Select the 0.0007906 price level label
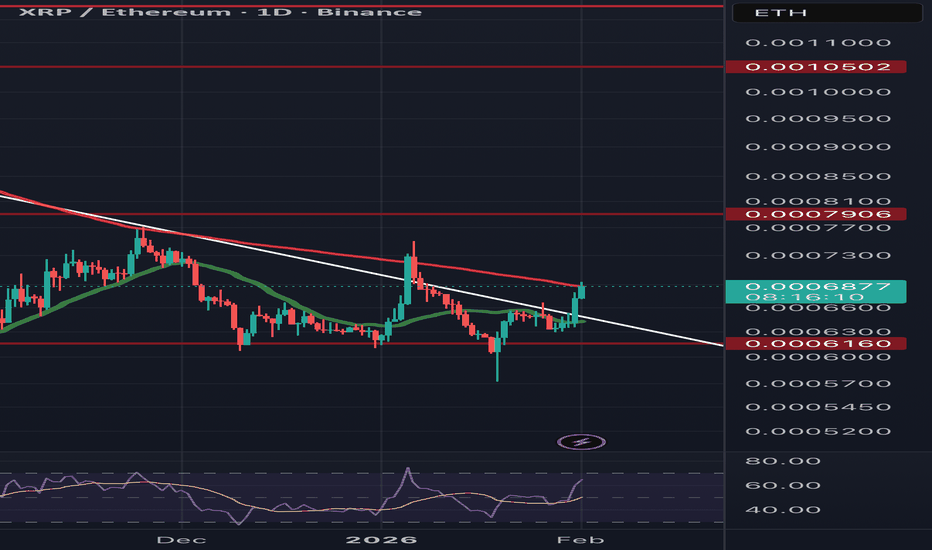This screenshot has height=550, width=932. pyautogui.click(x=816, y=214)
